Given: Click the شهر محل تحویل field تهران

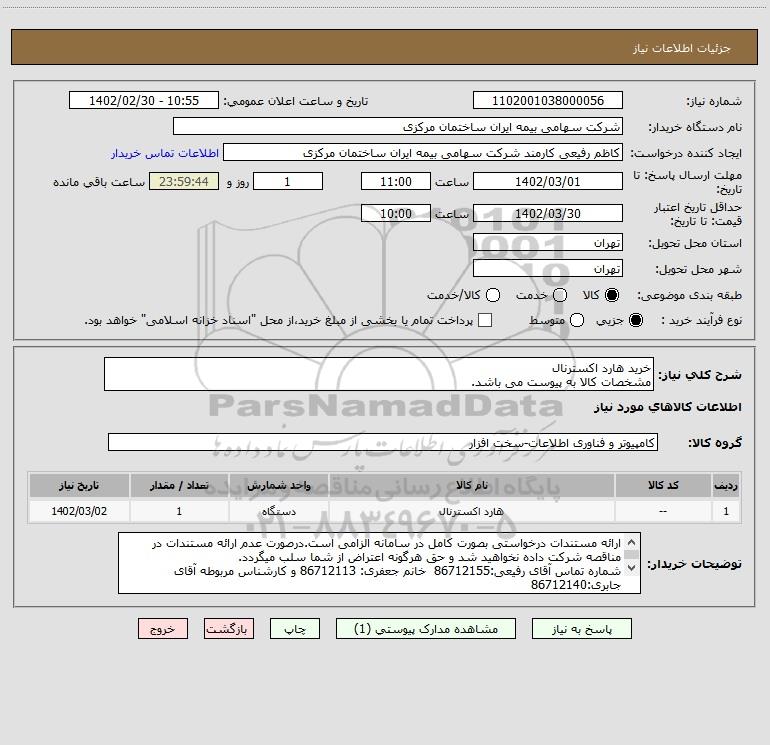Looking at the screenshot, I should [548, 269].
